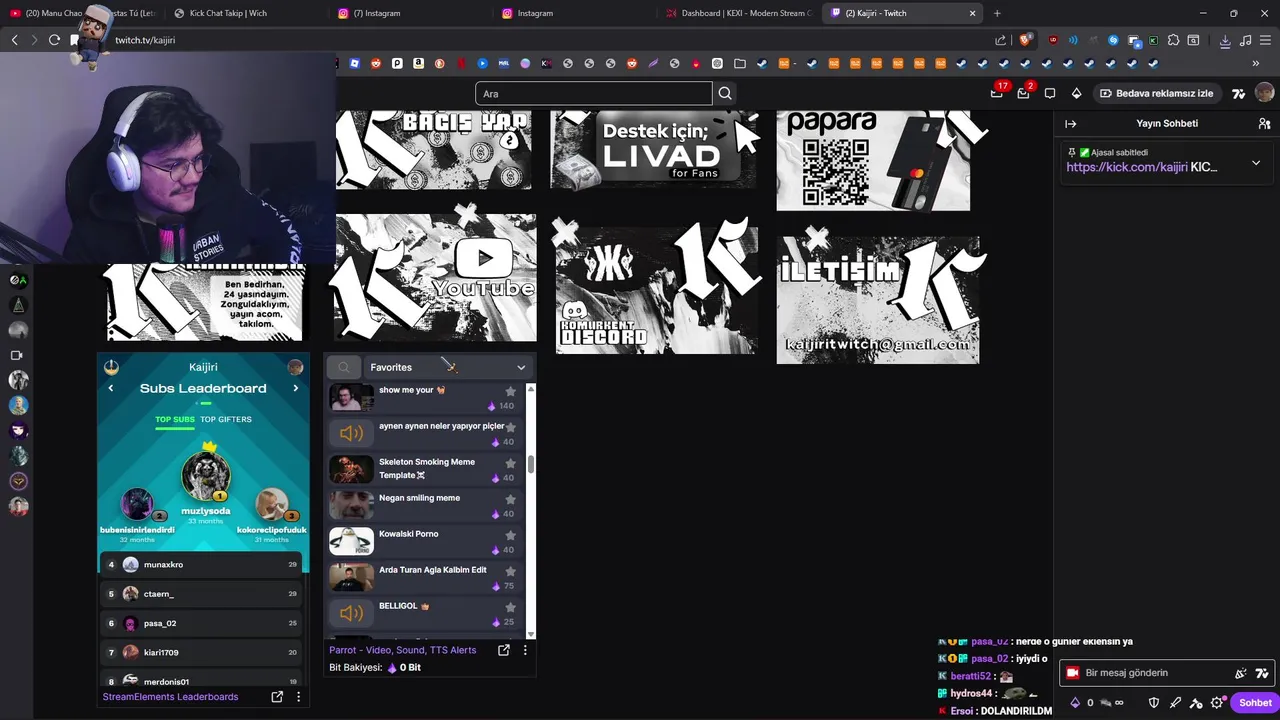1280x720 pixels.
Task: Switch to TOP GIFTERS tab
Action: pos(226,419)
